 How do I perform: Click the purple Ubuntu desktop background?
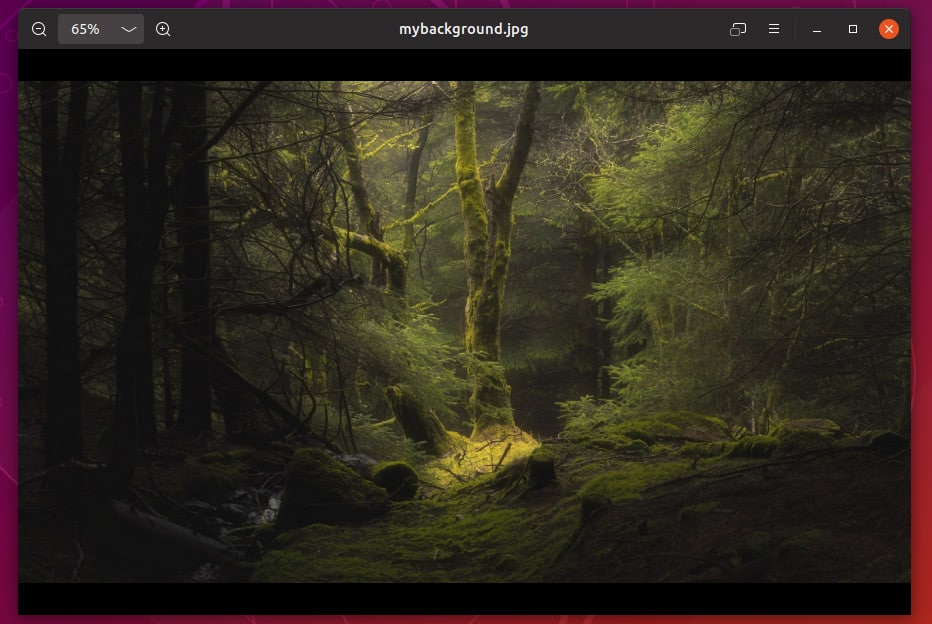click(8, 400)
